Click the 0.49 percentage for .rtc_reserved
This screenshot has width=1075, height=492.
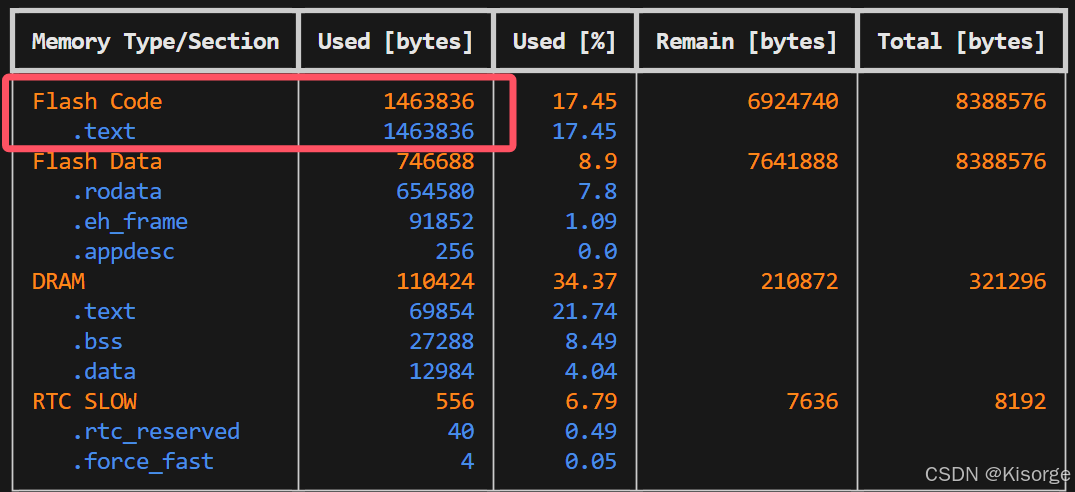tap(591, 431)
